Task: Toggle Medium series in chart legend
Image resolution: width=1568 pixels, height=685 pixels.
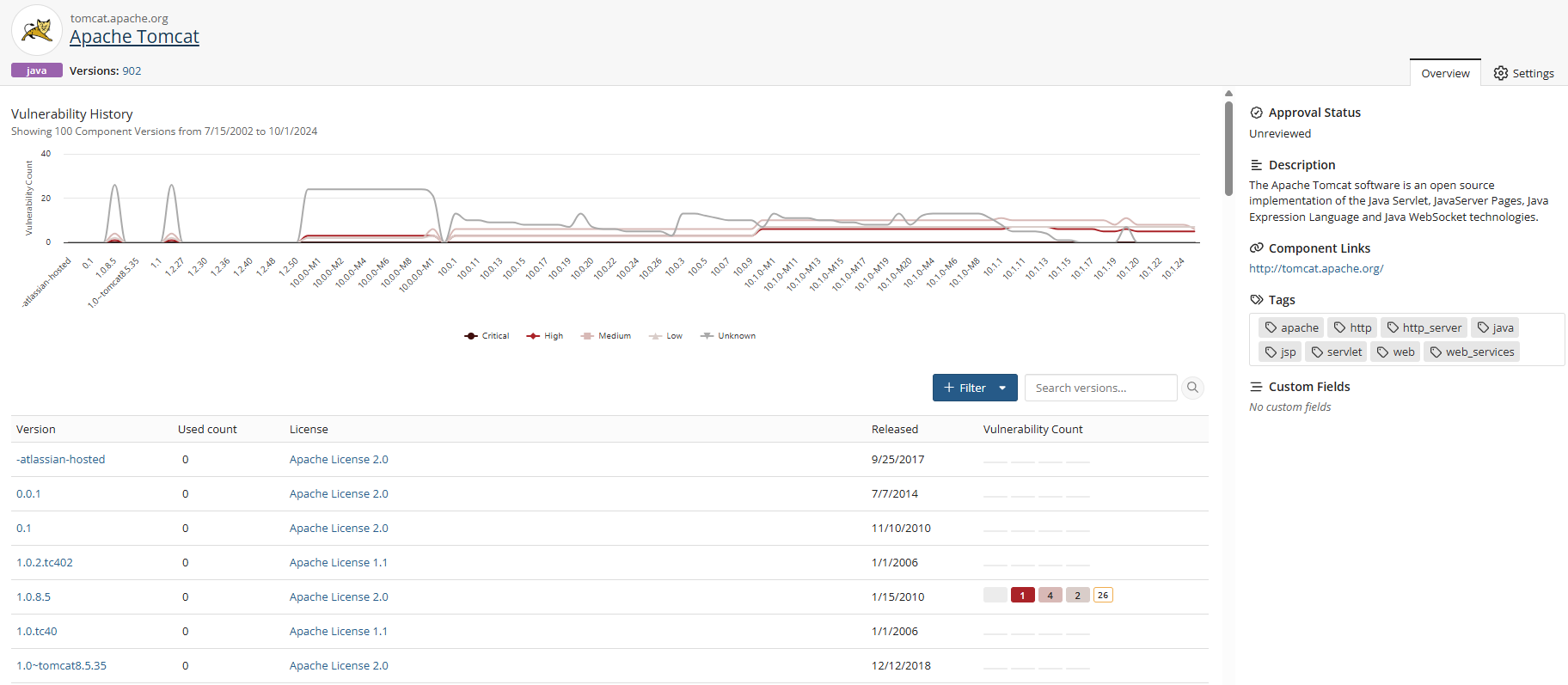Action: [606, 336]
